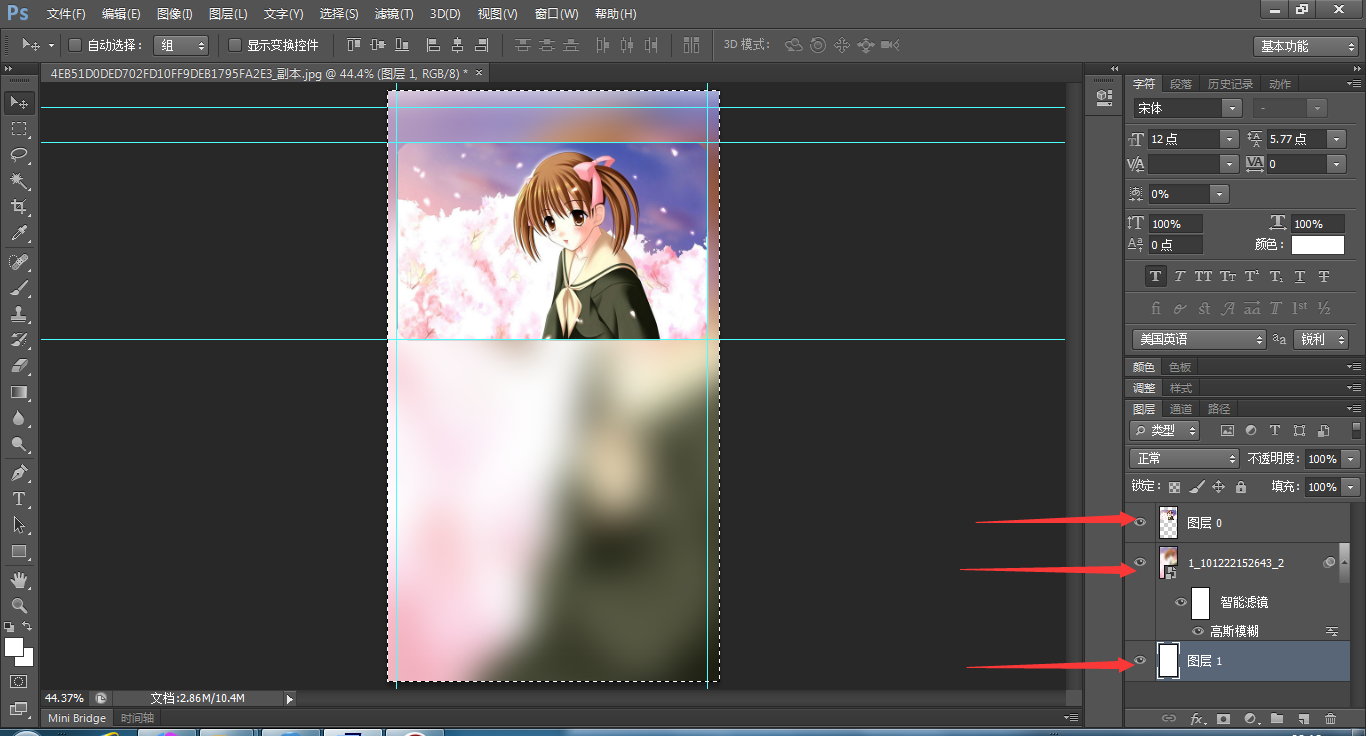The image size is (1366, 736).
Task: Select the Eyedropper tool
Action: pyautogui.click(x=19, y=234)
